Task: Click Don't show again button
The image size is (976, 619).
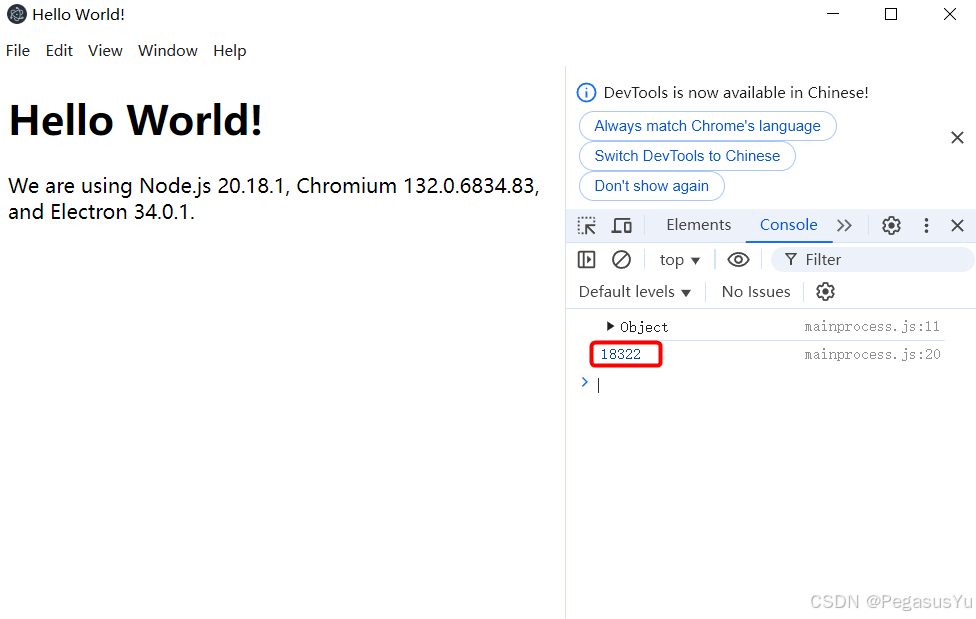Action: coord(652,186)
